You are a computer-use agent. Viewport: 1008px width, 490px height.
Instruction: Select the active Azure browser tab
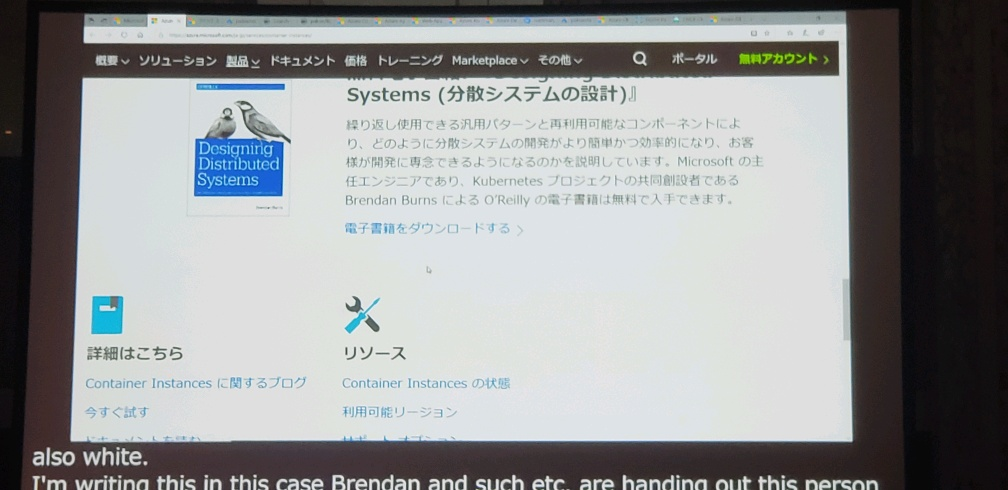167,21
